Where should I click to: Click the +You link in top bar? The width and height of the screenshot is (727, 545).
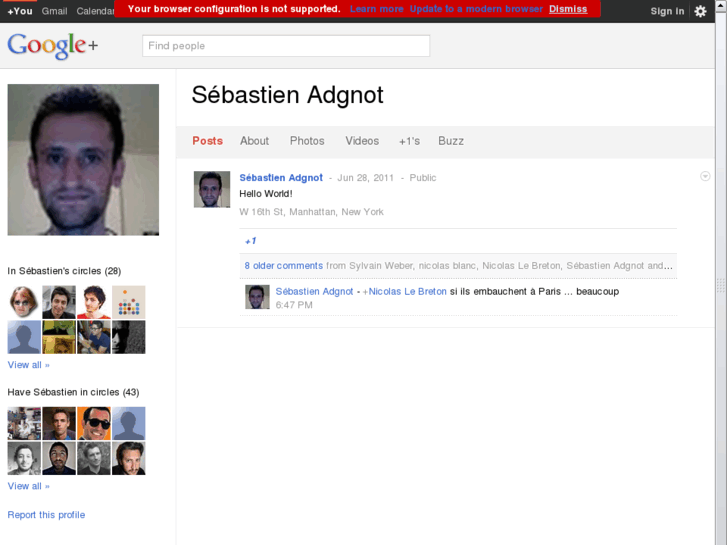20,11
